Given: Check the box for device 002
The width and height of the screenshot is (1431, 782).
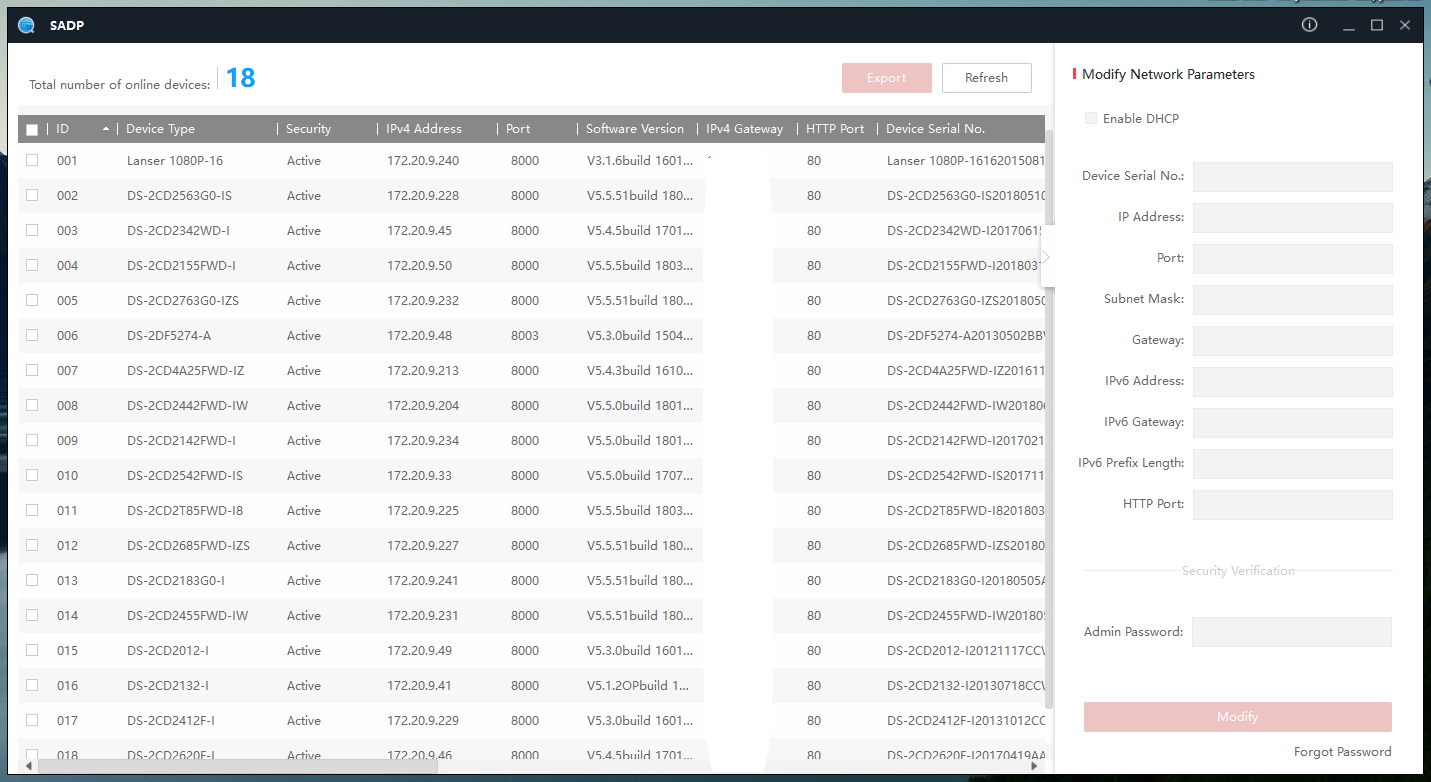Looking at the screenshot, I should pyautogui.click(x=32, y=195).
